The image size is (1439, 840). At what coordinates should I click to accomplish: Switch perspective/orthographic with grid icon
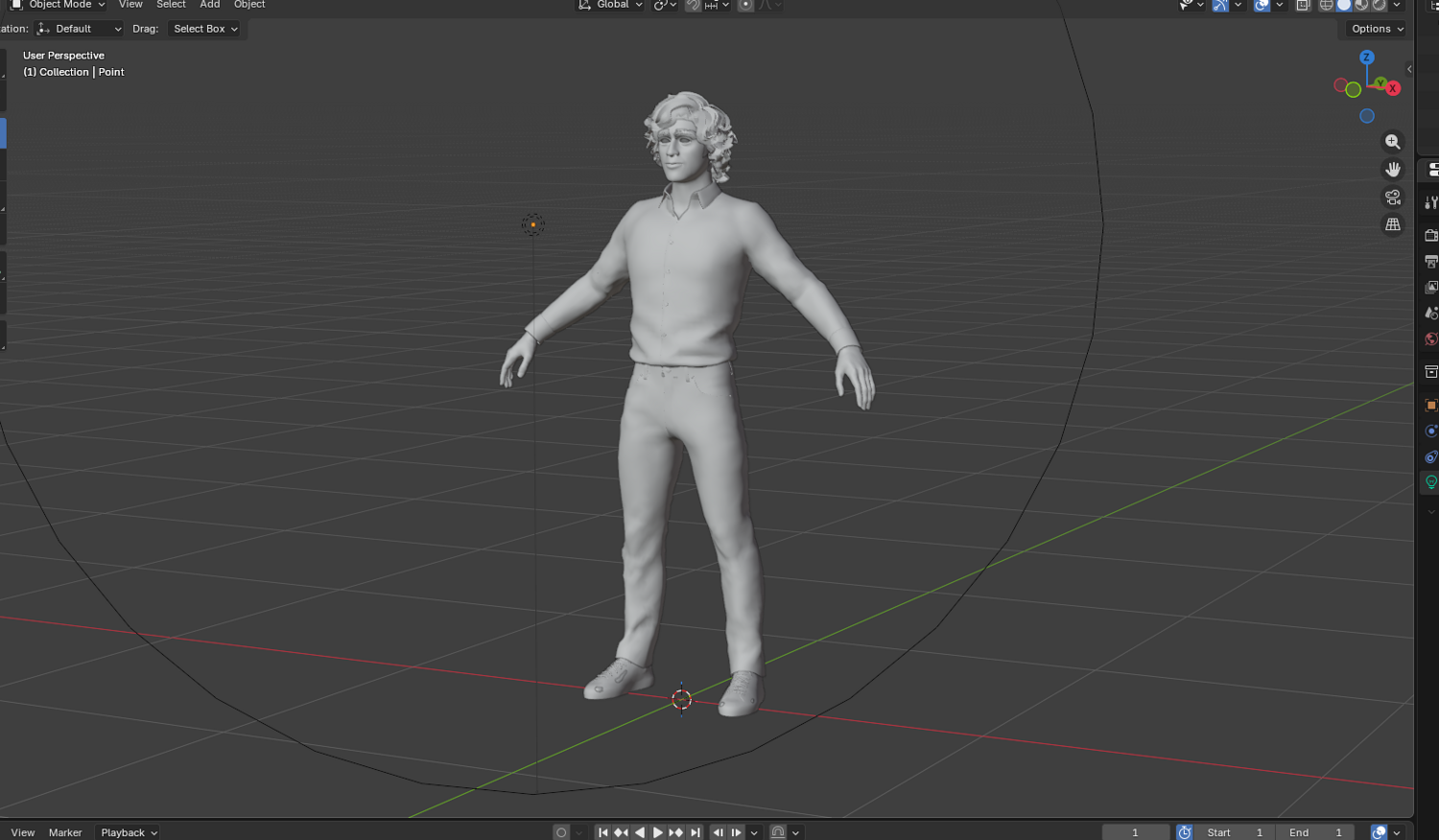(x=1393, y=224)
